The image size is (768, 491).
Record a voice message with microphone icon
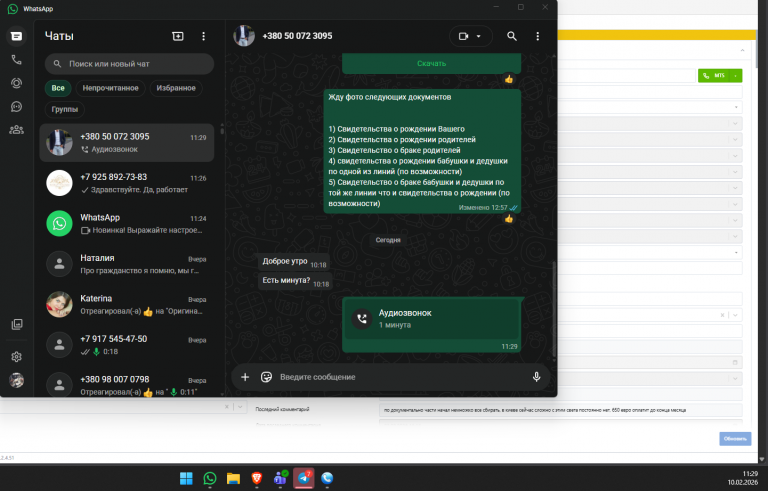pyautogui.click(x=536, y=377)
